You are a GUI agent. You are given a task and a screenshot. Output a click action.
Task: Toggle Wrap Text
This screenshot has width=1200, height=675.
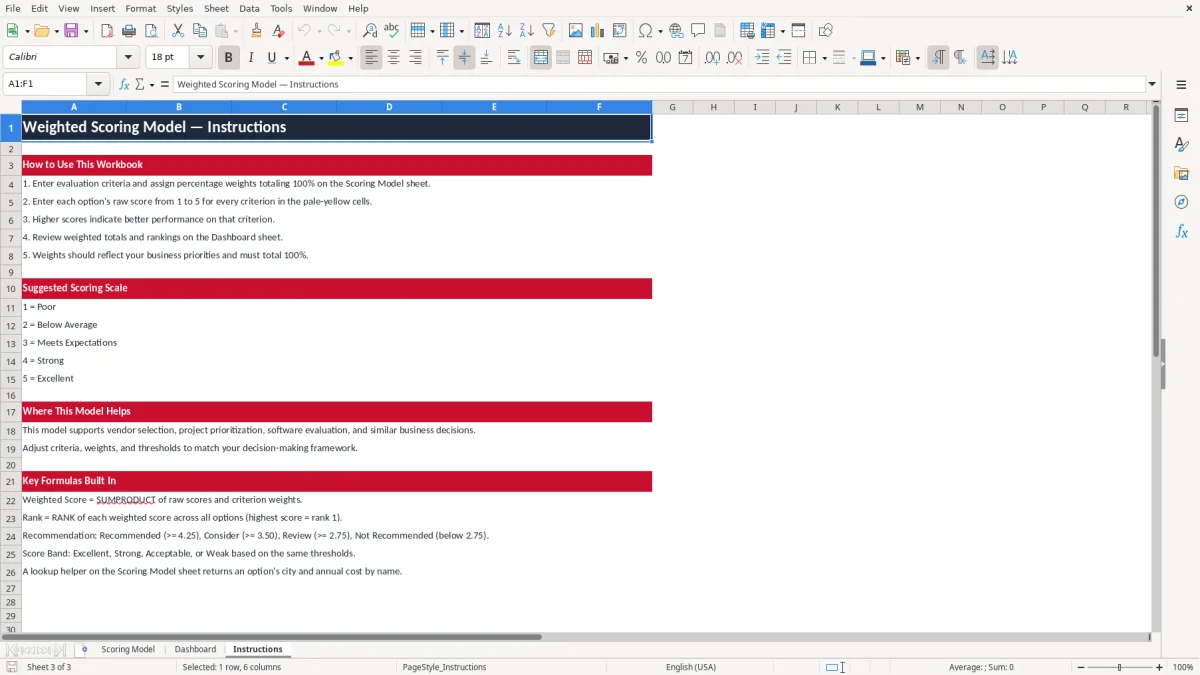point(514,58)
